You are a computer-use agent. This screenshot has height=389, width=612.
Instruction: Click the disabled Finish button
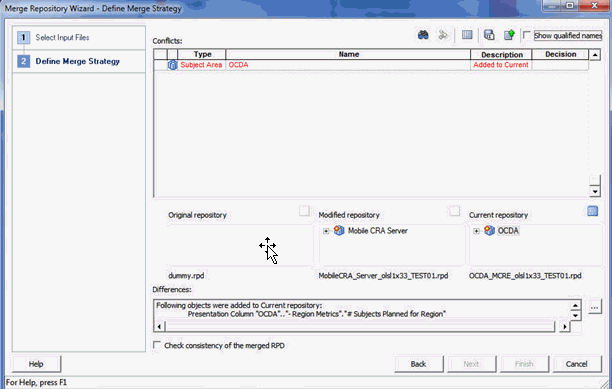[x=524, y=364]
